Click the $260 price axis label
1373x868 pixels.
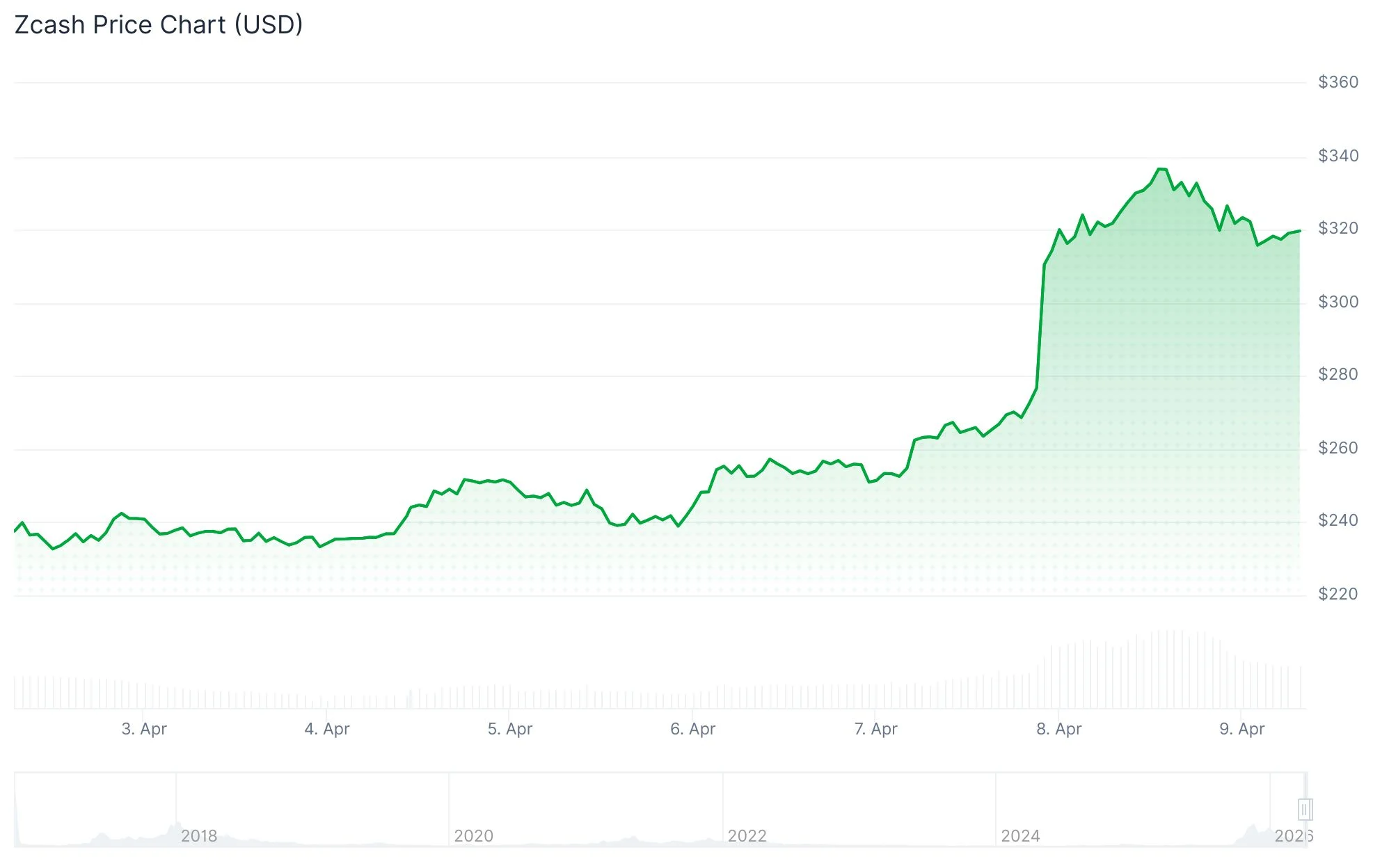point(1338,448)
